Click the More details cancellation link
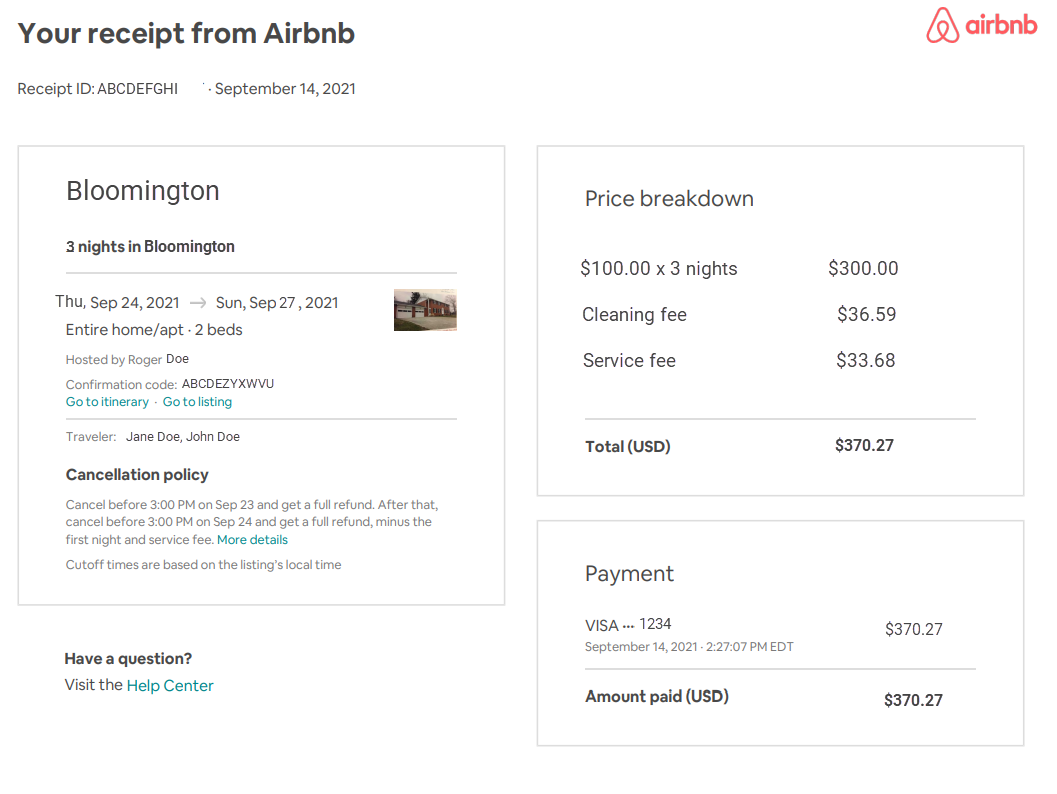Screen dimensions: 1057x794 tap(252, 540)
